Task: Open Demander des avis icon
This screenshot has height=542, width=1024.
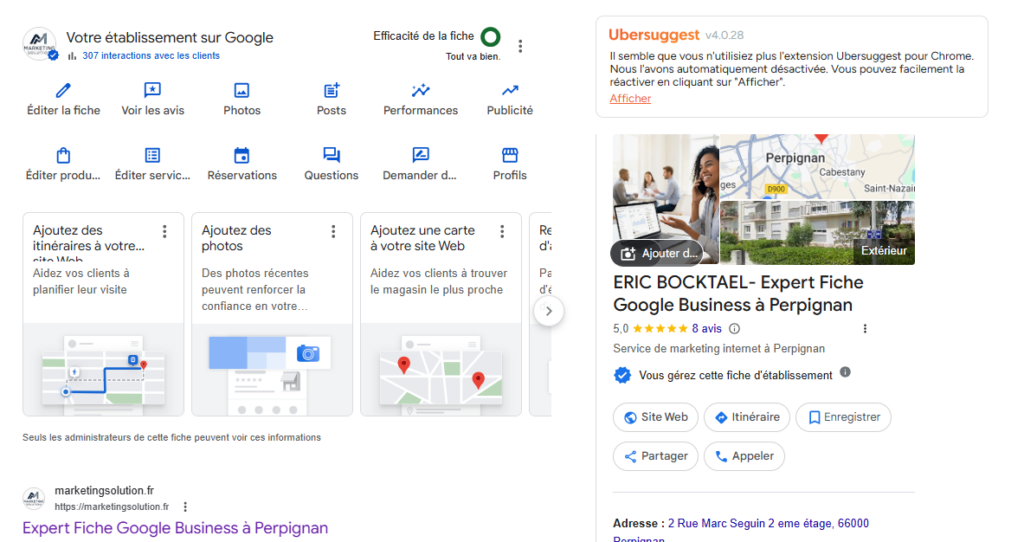Action: [421, 155]
